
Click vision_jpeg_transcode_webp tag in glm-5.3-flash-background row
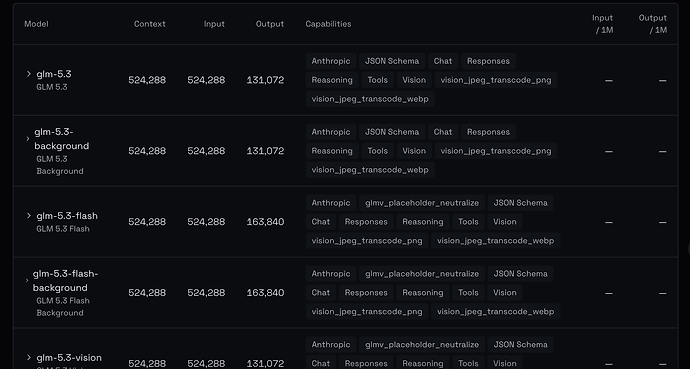[495, 311]
